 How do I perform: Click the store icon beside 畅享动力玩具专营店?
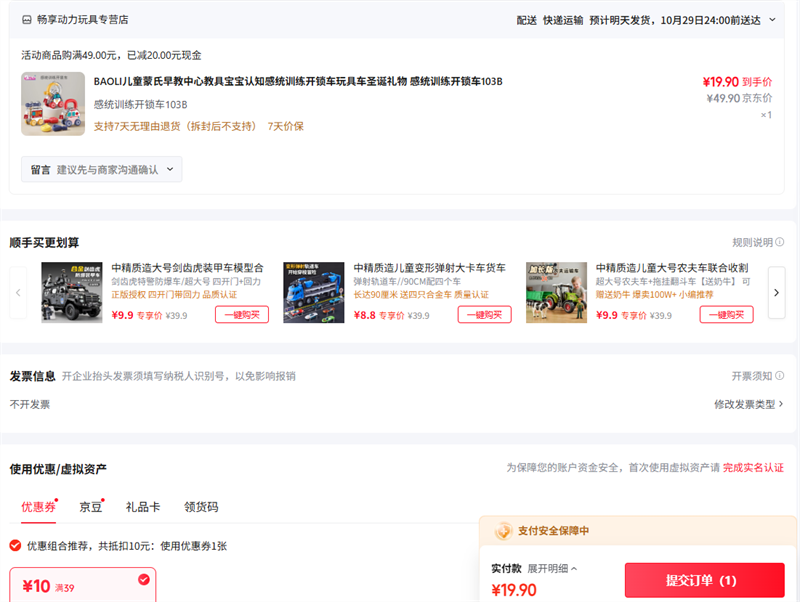[26, 20]
